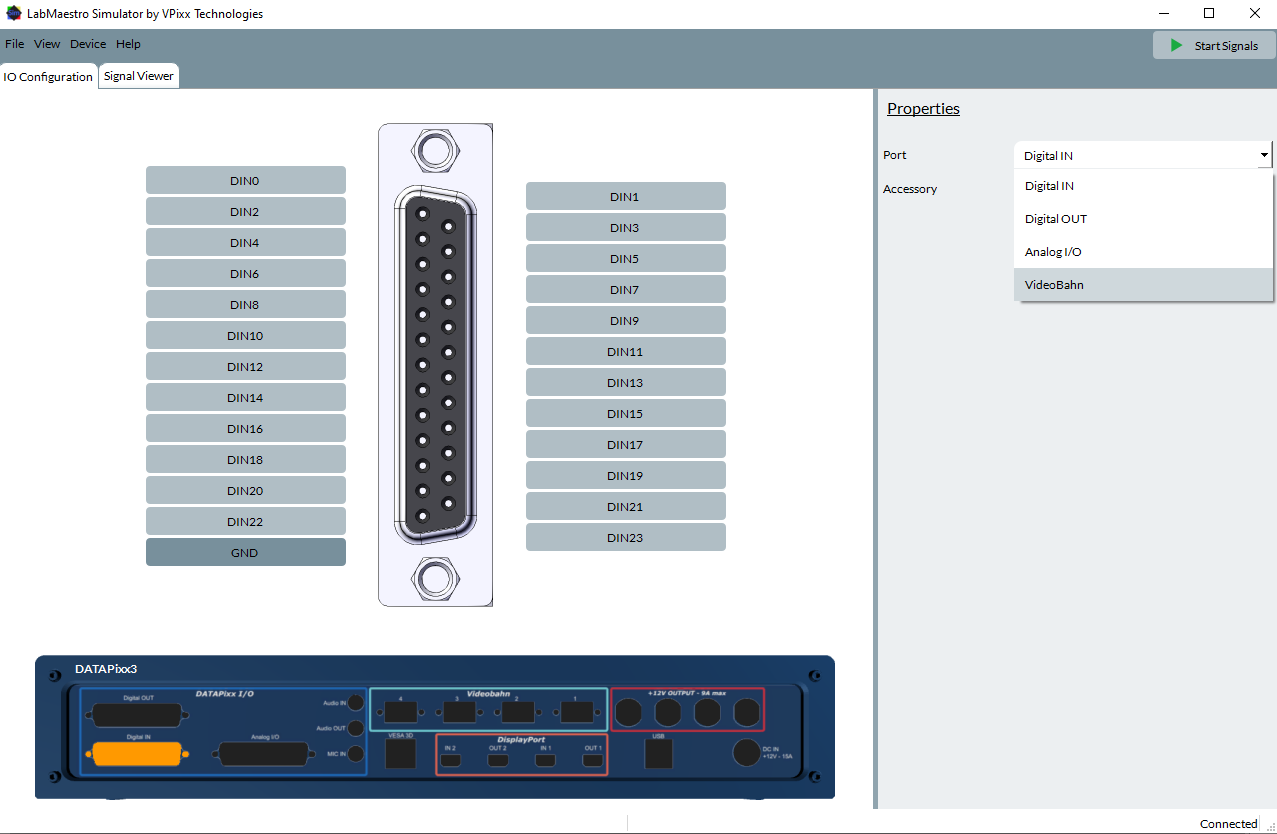Image resolution: width=1277 pixels, height=834 pixels.
Task: Select the Audio IN jack
Action: click(x=354, y=703)
